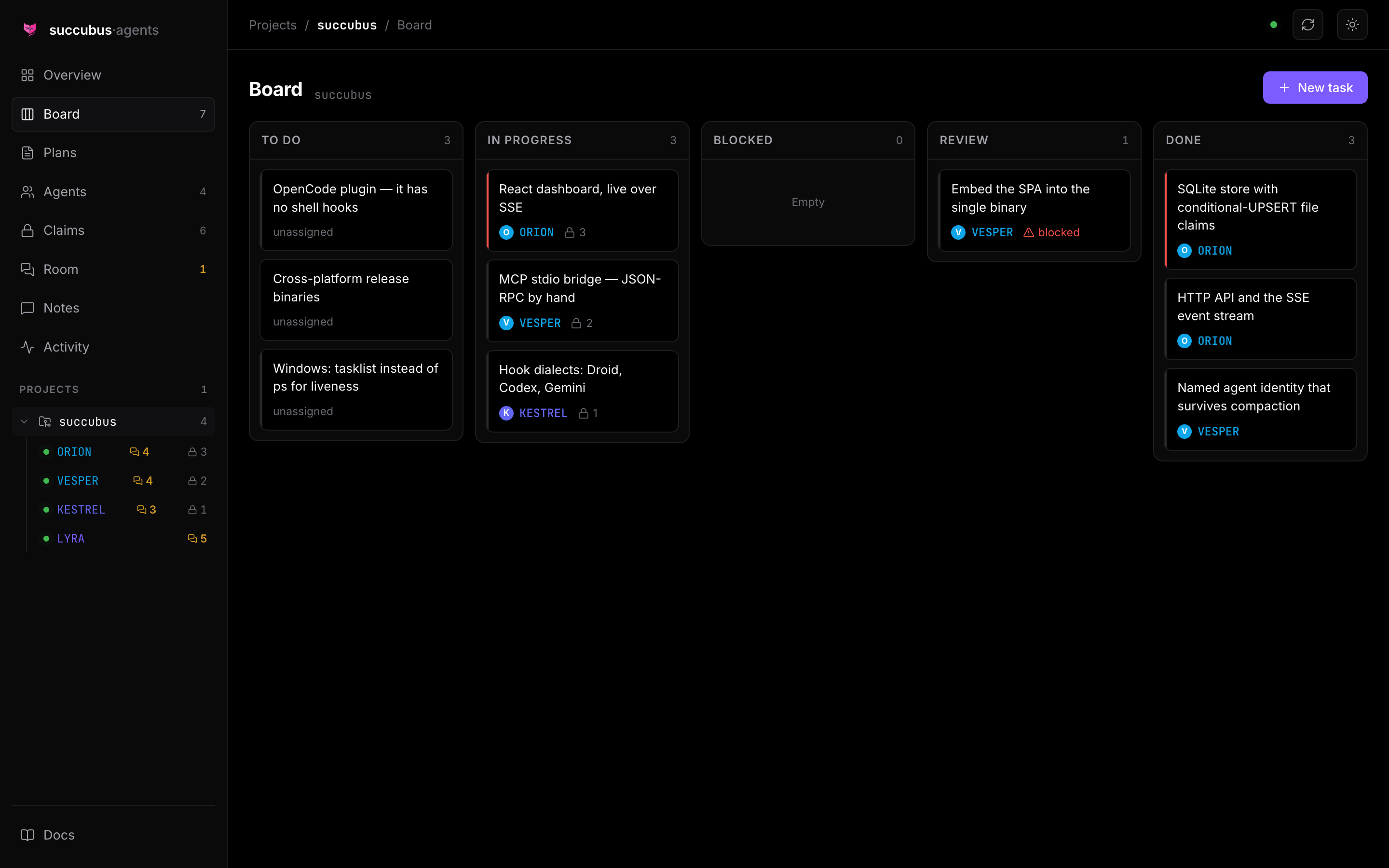Select agent ORION in project tree

tap(74, 452)
